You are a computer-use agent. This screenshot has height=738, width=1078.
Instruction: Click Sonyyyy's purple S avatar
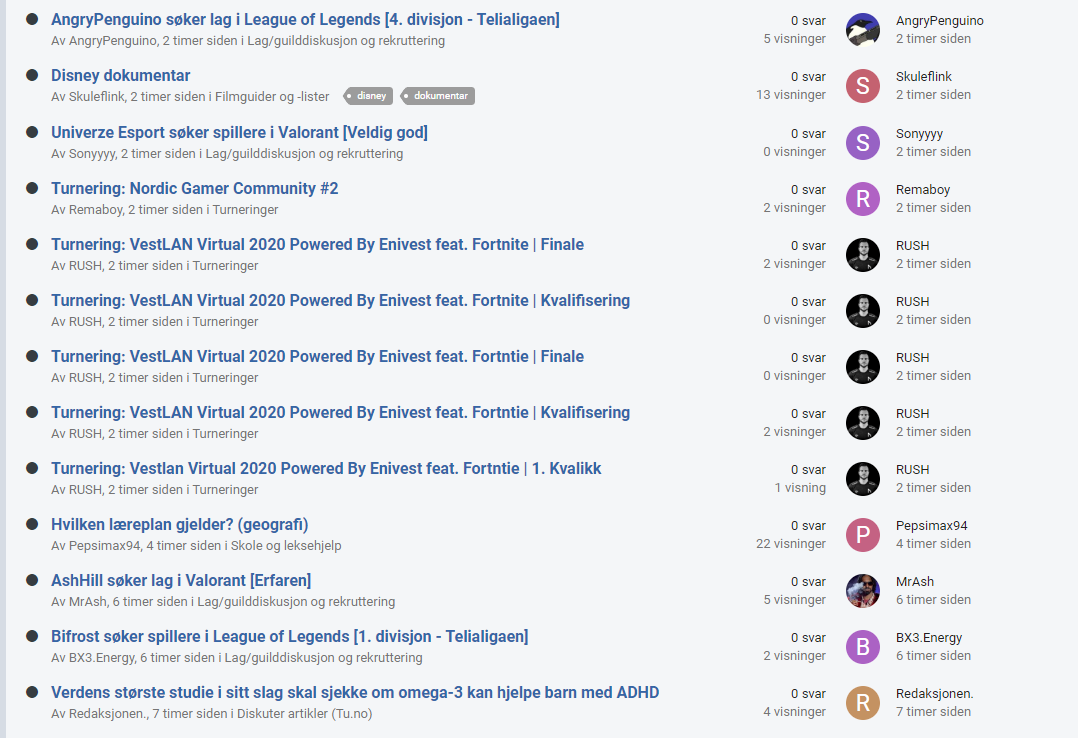[863, 142]
